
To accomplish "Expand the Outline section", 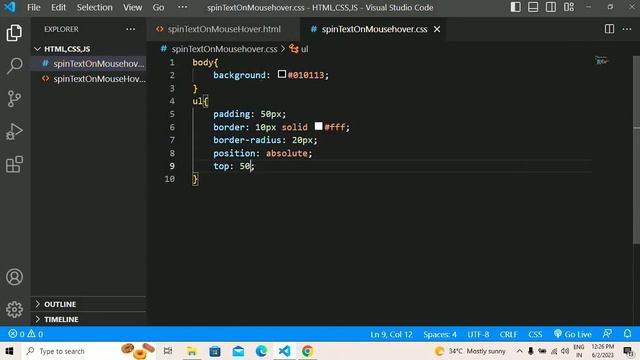I will [89, 304].
